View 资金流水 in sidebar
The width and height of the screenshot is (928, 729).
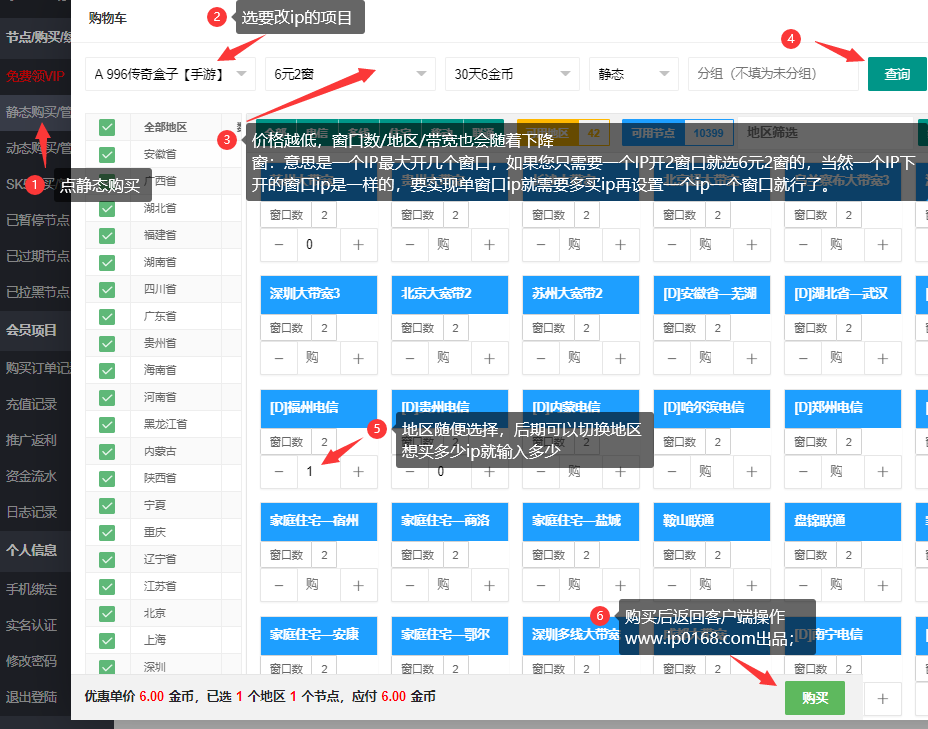coord(36,476)
